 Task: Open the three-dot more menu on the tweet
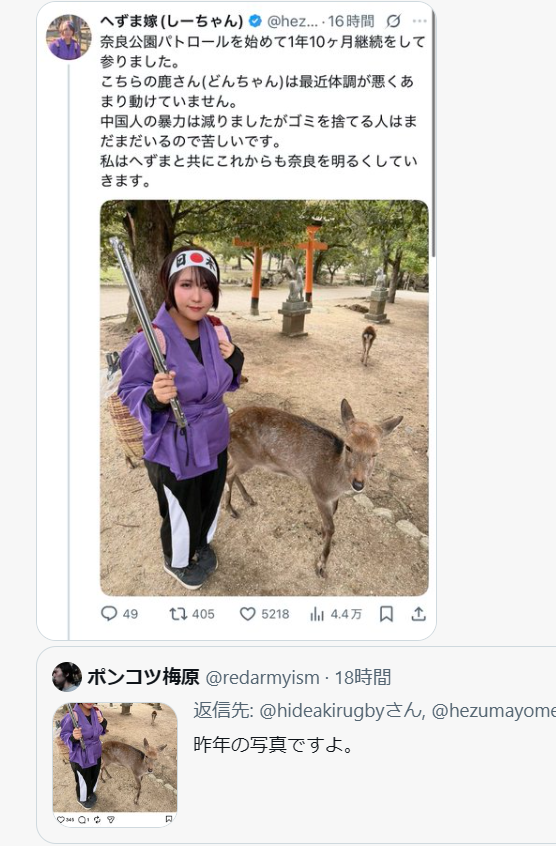(420, 21)
